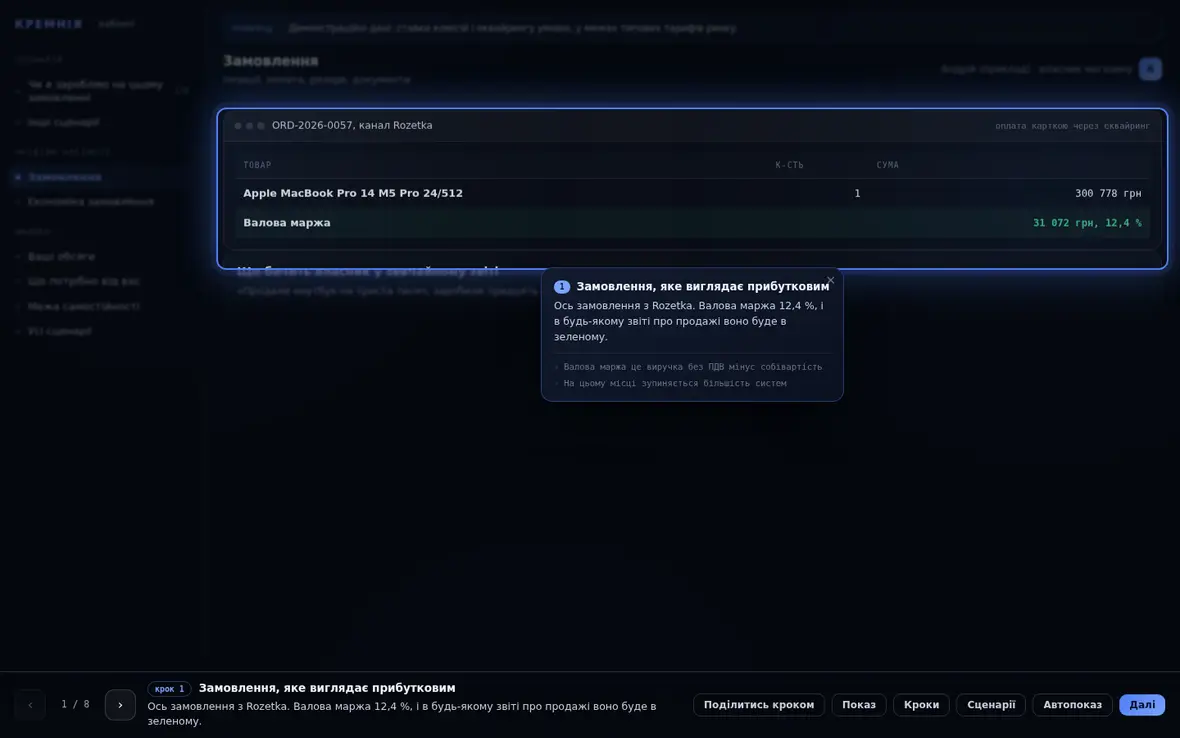
Task: Click the крок 1 badge
Action: click(169, 688)
